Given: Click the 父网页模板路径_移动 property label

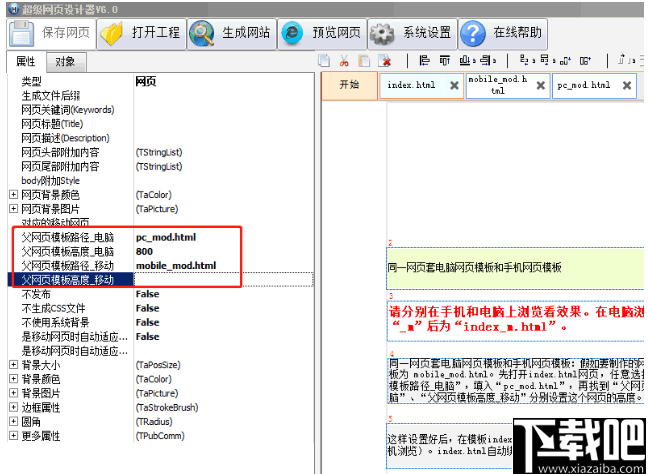Looking at the screenshot, I should (x=68, y=265).
